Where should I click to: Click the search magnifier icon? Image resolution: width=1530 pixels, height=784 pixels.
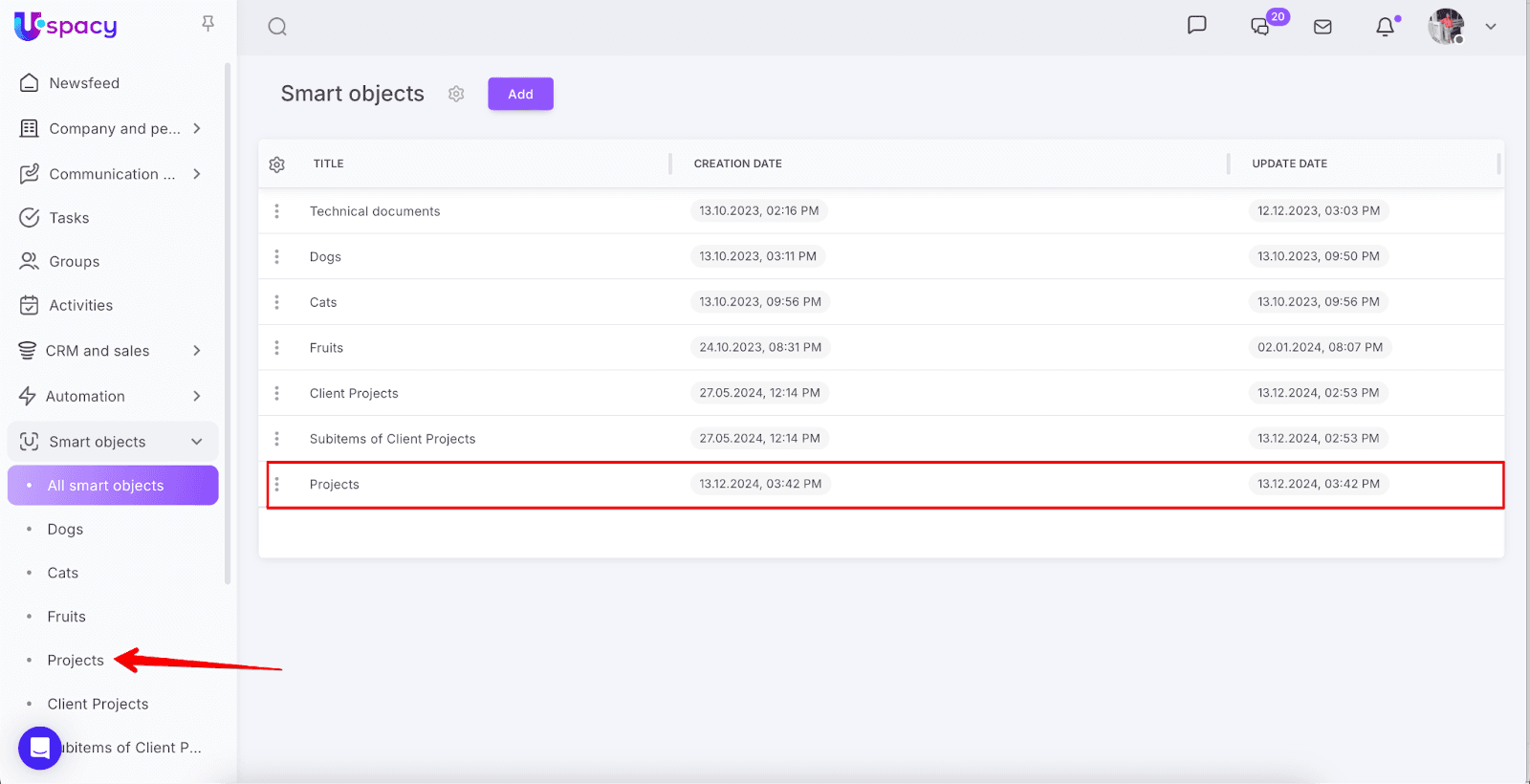277,27
